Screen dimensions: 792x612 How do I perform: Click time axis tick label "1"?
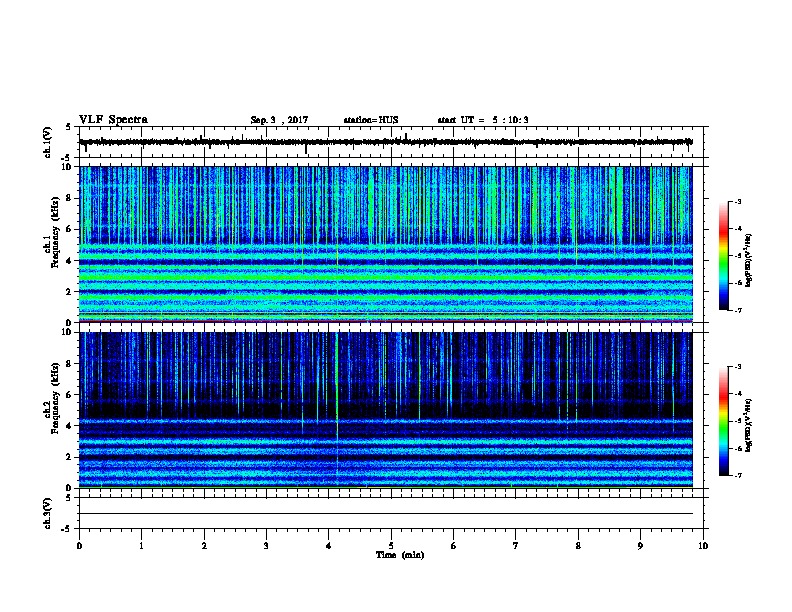141,546
